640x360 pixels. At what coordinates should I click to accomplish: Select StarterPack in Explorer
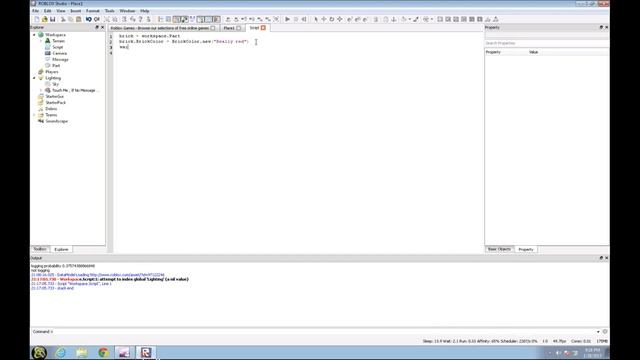(56, 102)
